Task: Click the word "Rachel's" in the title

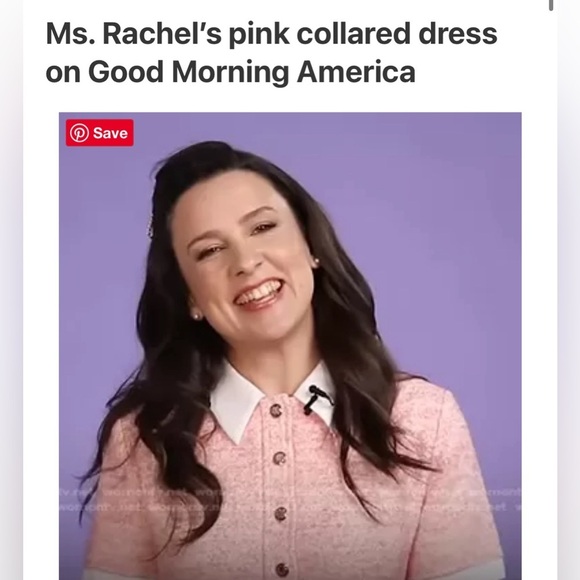Action: coord(162,34)
